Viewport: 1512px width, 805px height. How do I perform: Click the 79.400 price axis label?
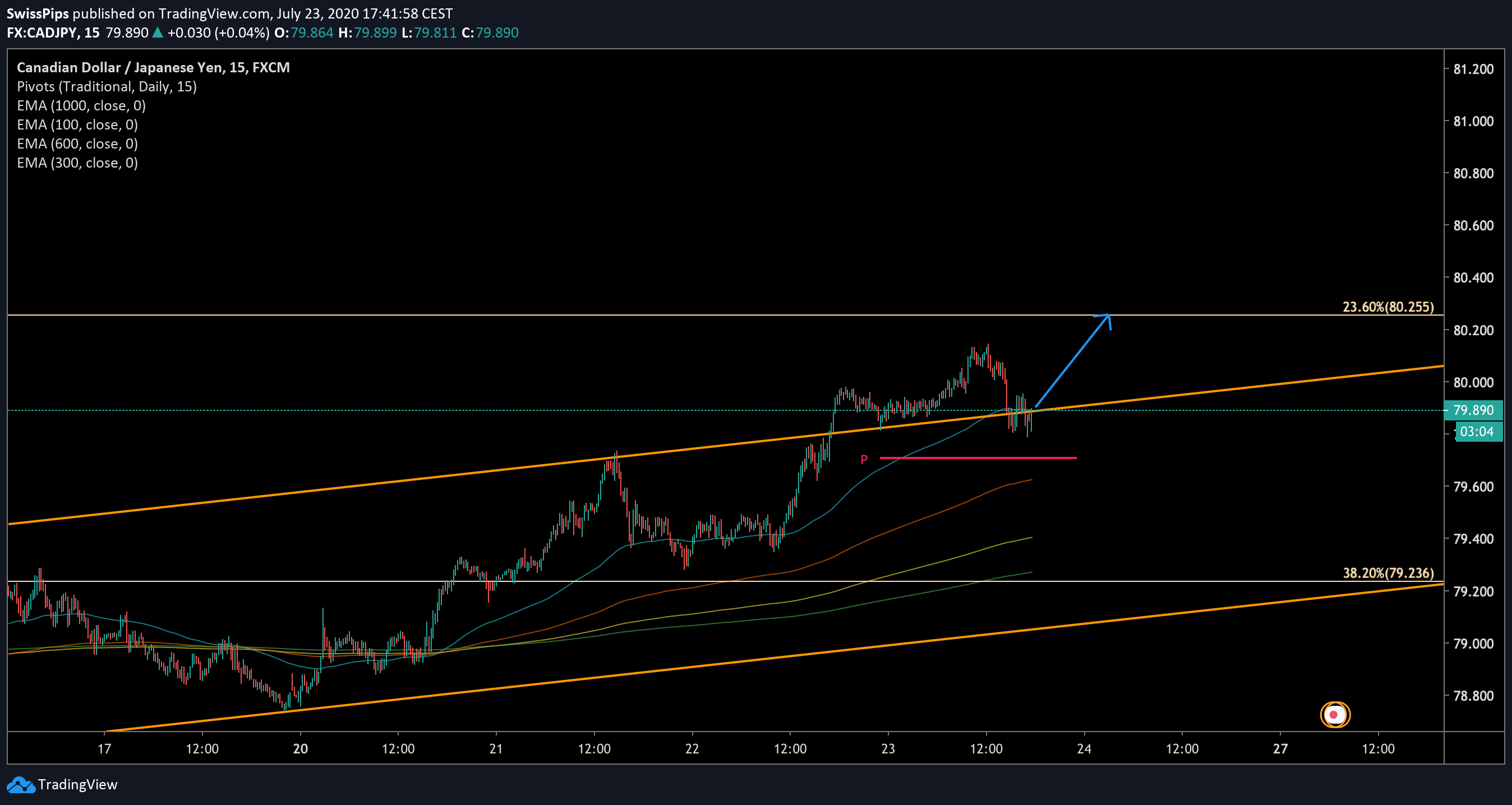tap(1473, 539)
